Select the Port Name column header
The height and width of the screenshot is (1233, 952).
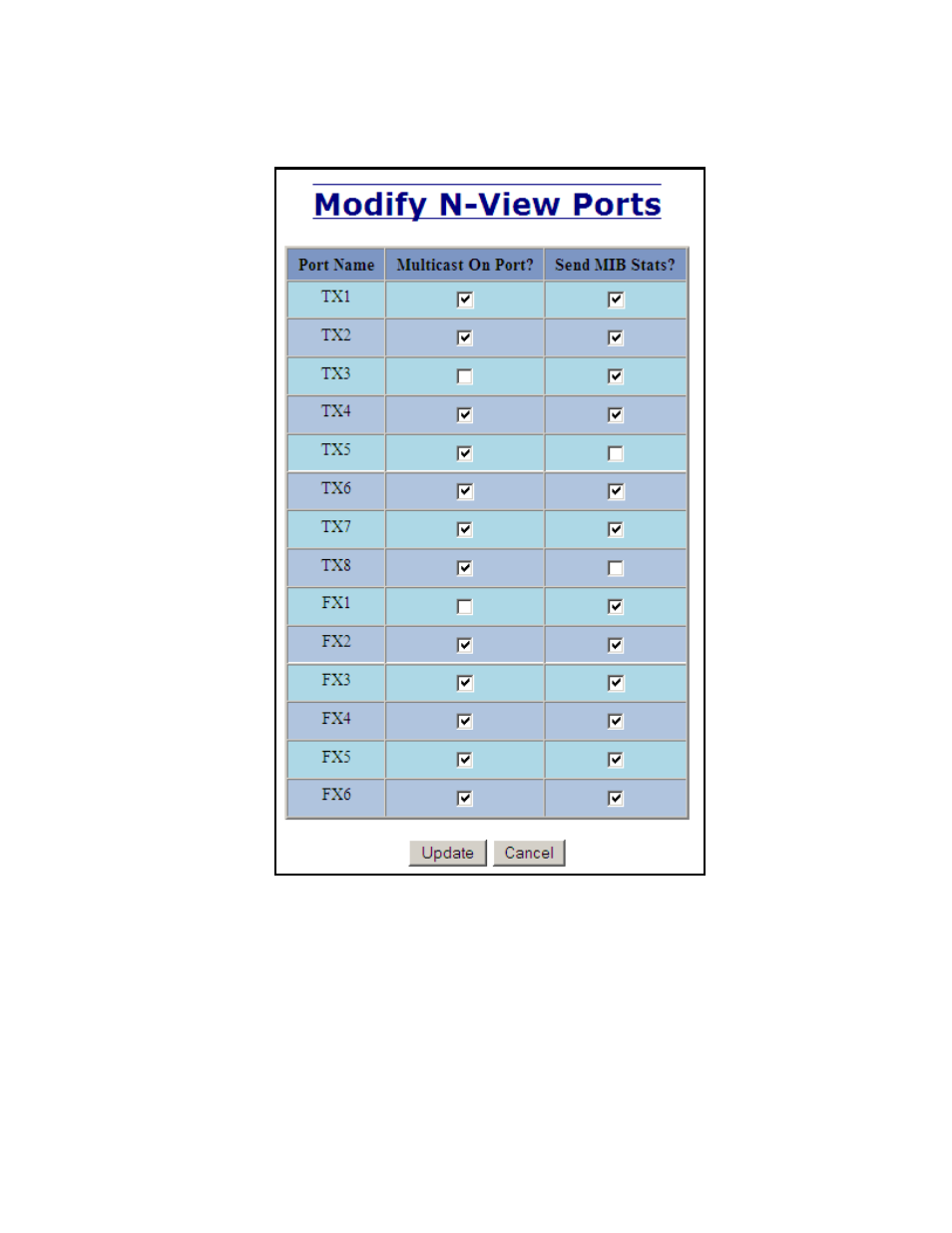coord(336,265)
